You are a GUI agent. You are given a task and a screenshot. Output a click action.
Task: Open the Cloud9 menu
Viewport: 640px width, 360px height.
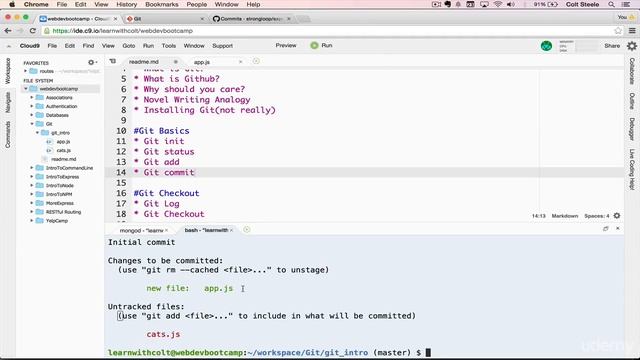(30, 46)
